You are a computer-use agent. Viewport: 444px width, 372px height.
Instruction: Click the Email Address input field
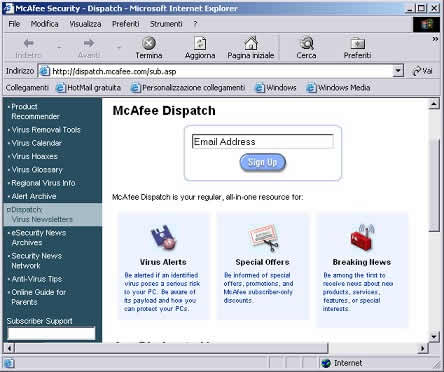pos(263,142)
